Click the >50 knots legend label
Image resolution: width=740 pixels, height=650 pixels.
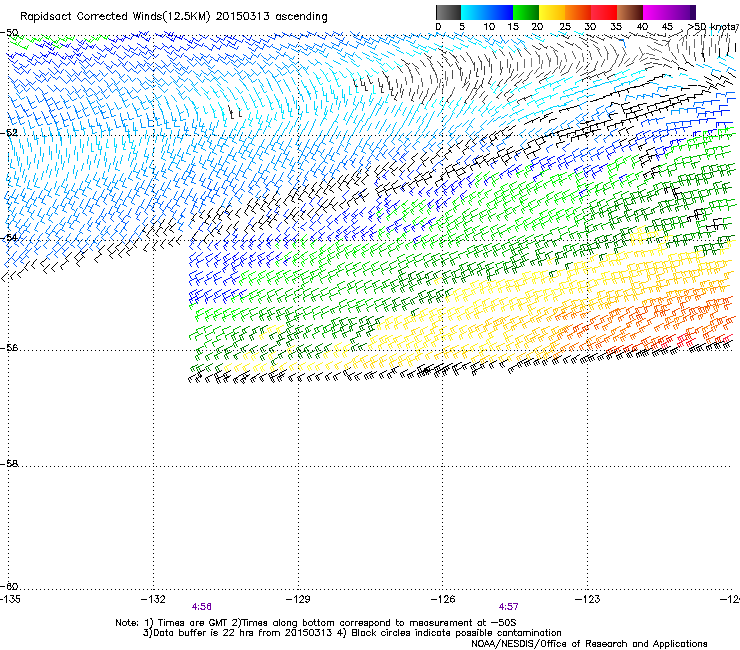pos(713,27)
